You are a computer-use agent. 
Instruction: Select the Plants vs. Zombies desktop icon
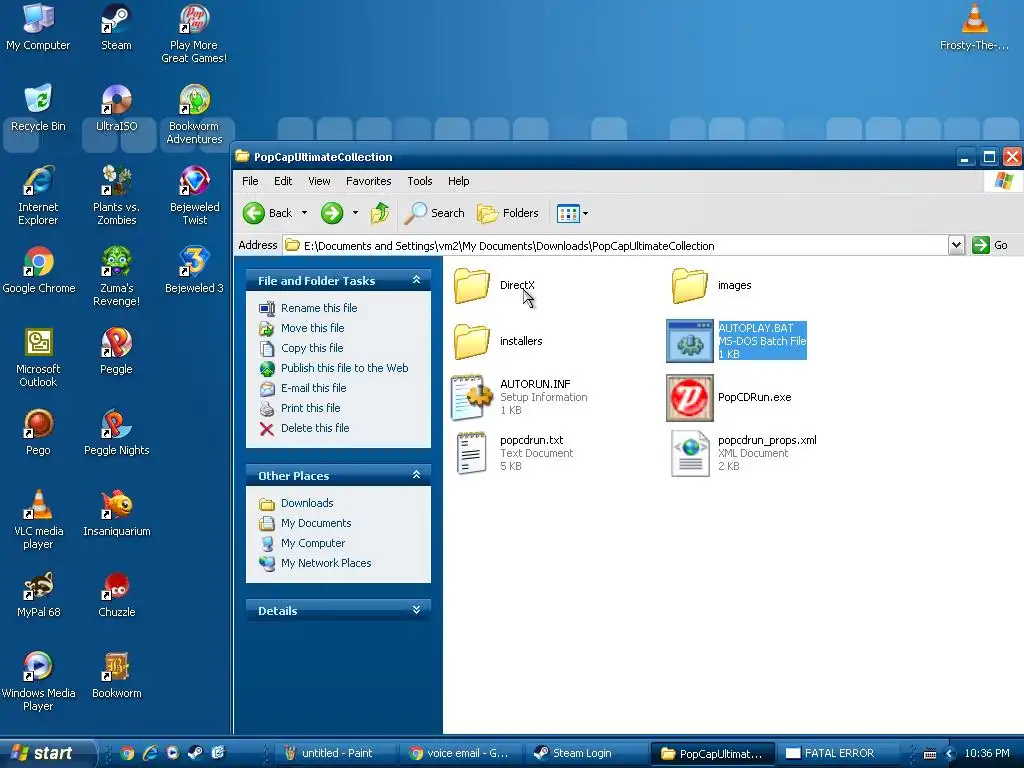(x=116, y=195)
